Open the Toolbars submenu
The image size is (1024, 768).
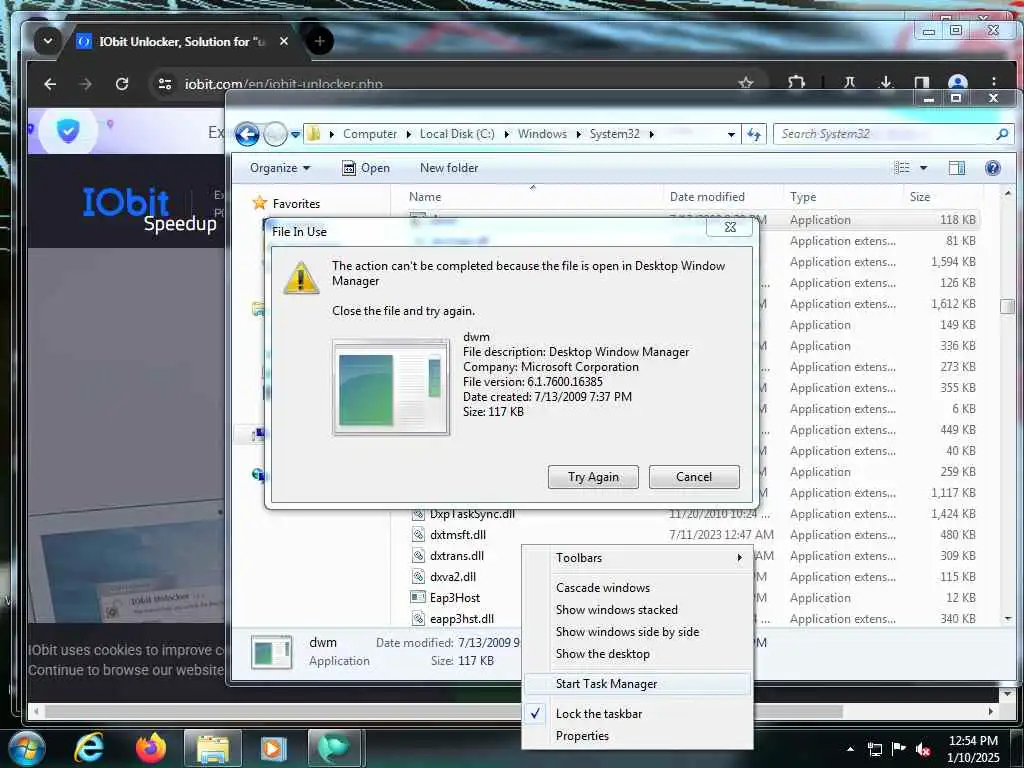pos(637,558)
